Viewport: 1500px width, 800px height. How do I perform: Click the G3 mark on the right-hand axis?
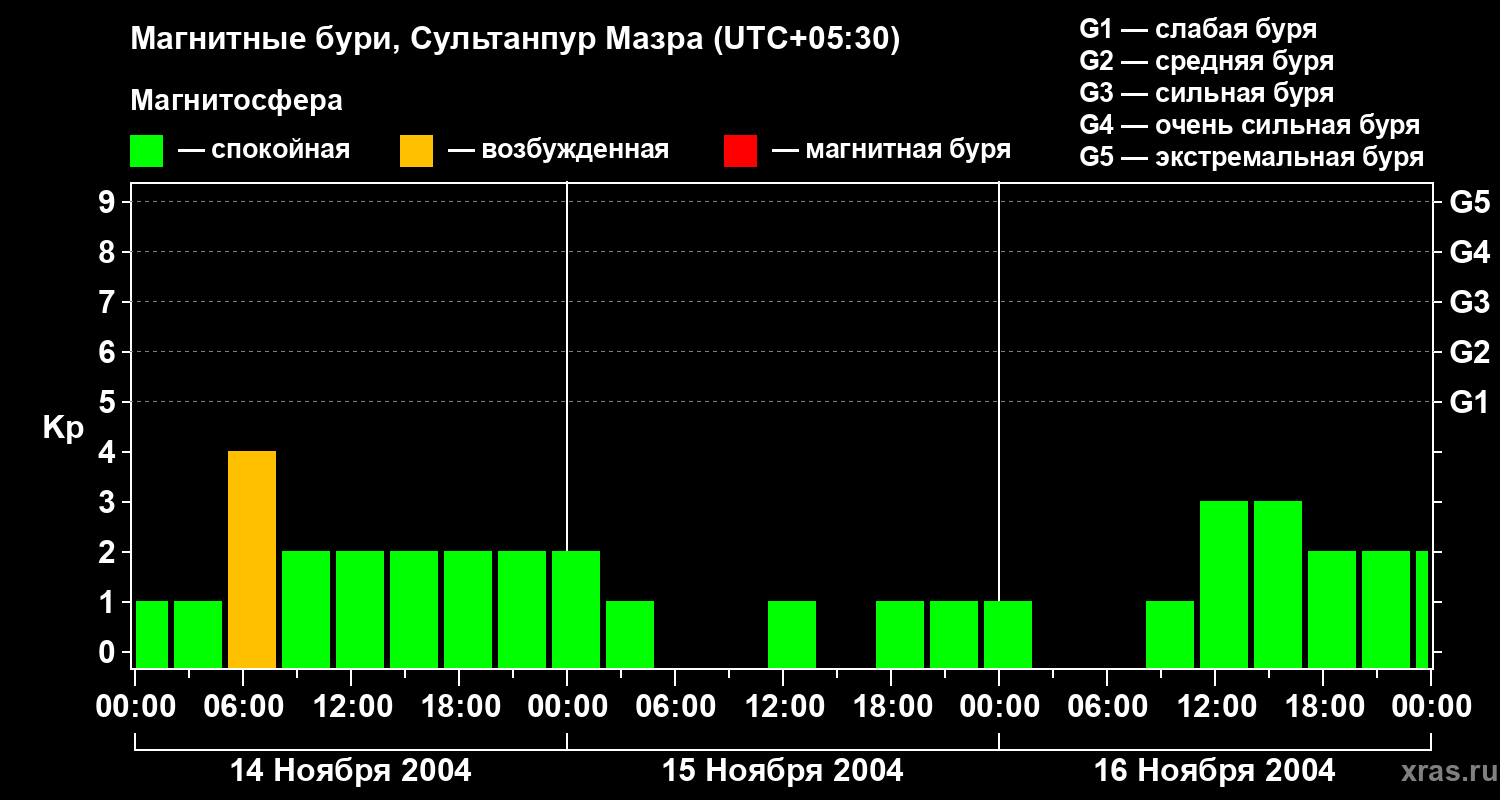coord(1470,303)
